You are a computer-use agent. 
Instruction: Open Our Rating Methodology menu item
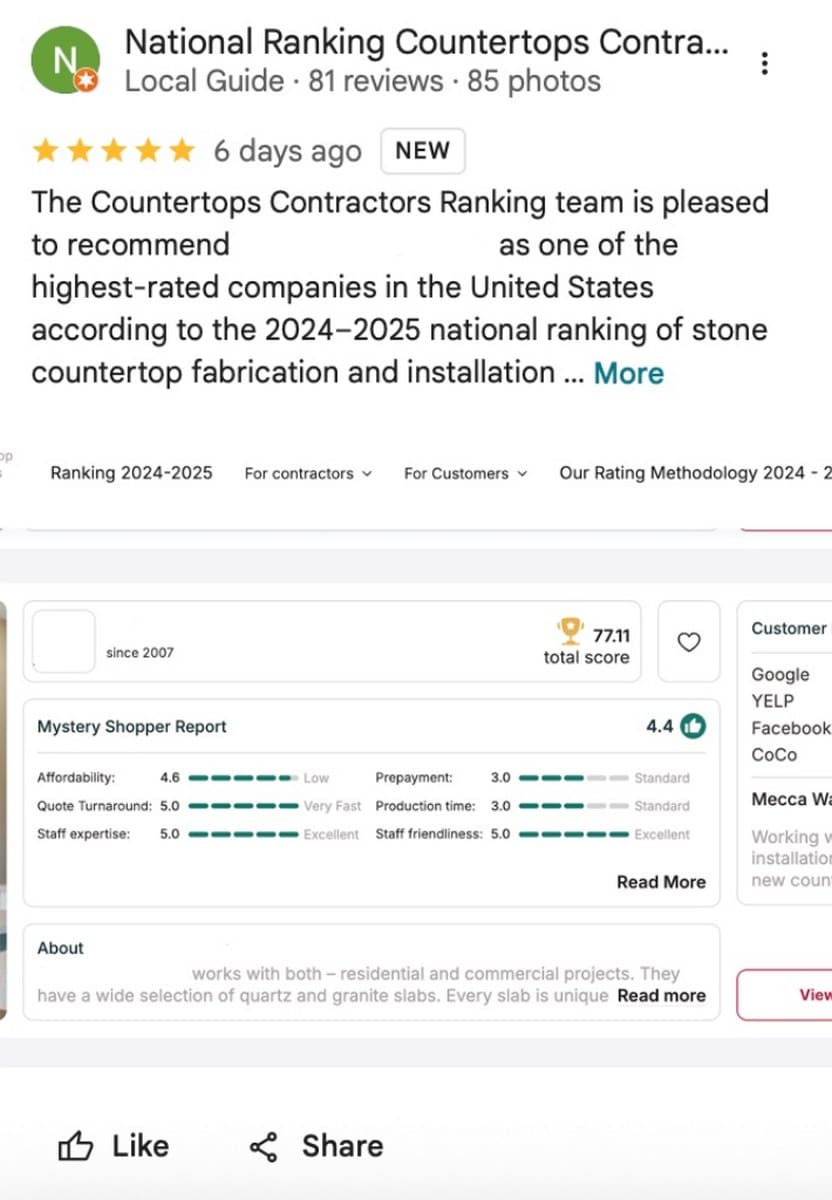(694, 473)
